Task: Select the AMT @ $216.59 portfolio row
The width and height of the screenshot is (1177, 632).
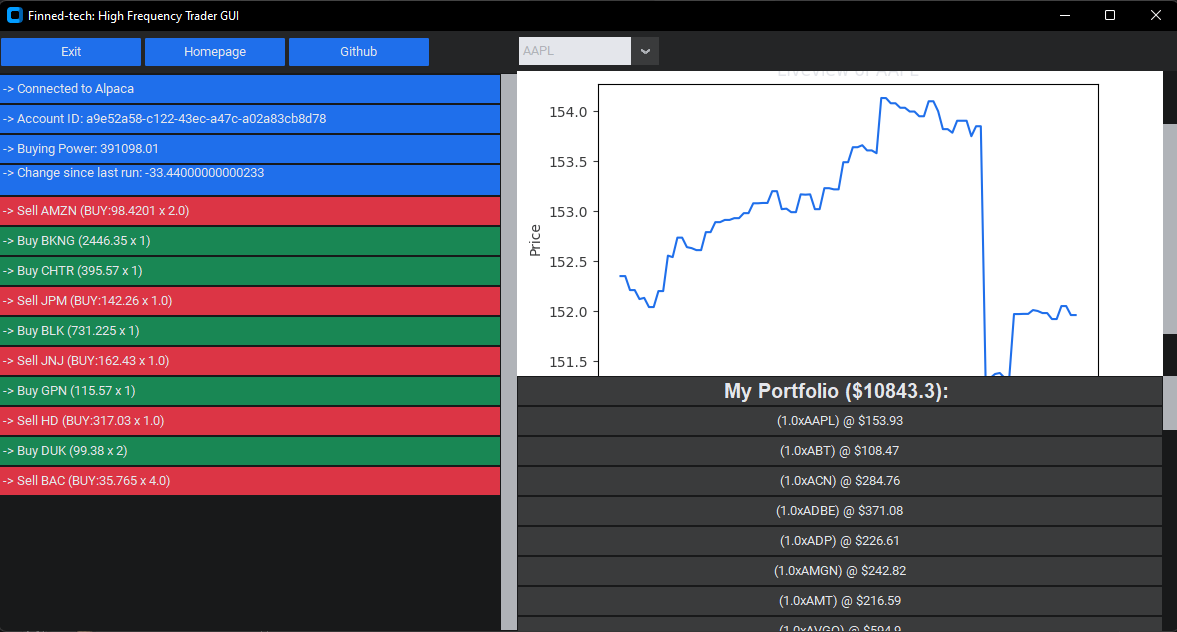Action: (x=839, y=601)
